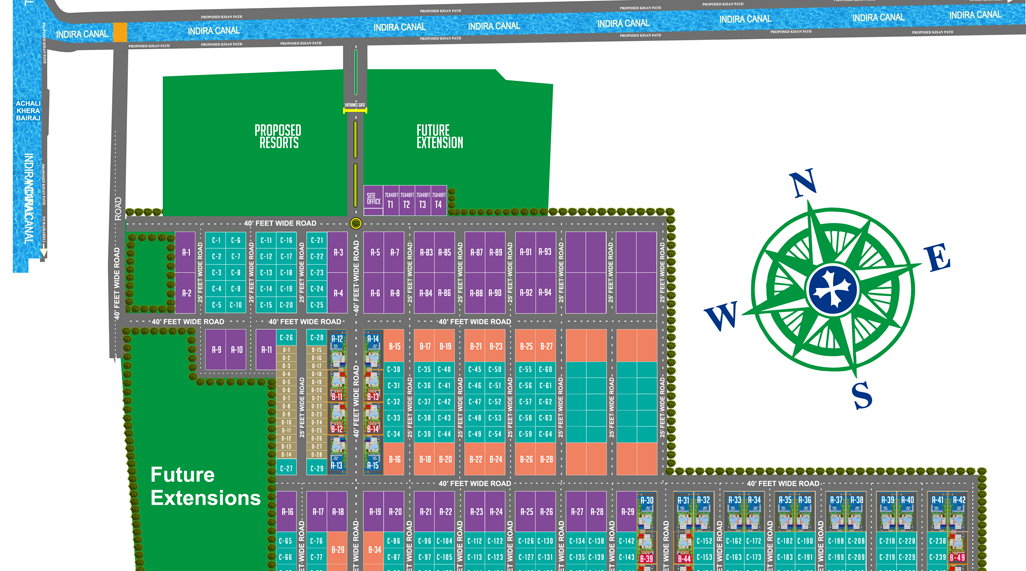The image size is (1026, 571).
Task: Click the N letter on the compass
Action: click(x=803, y=184)
